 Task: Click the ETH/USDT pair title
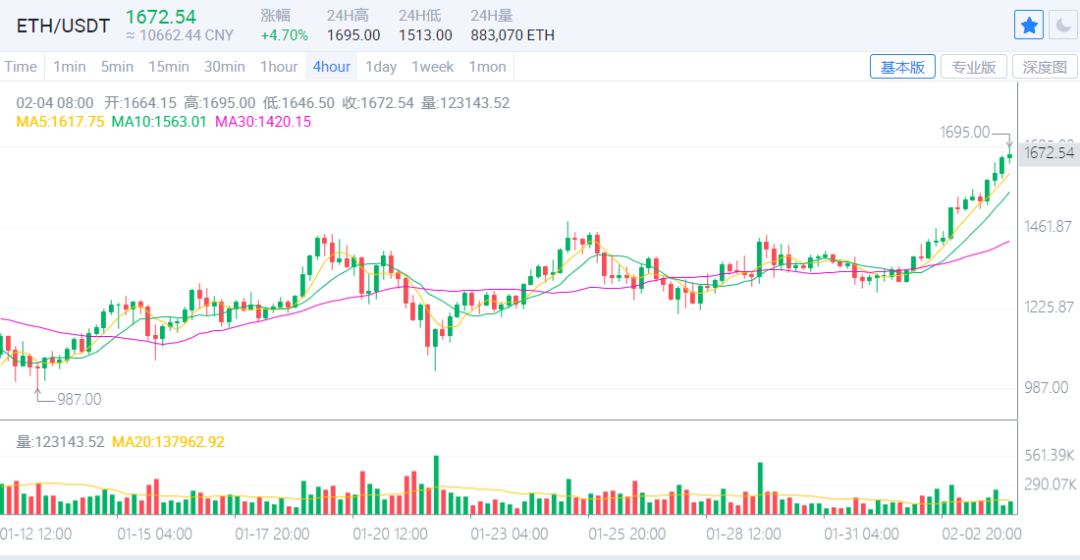(x=63, y=25)
